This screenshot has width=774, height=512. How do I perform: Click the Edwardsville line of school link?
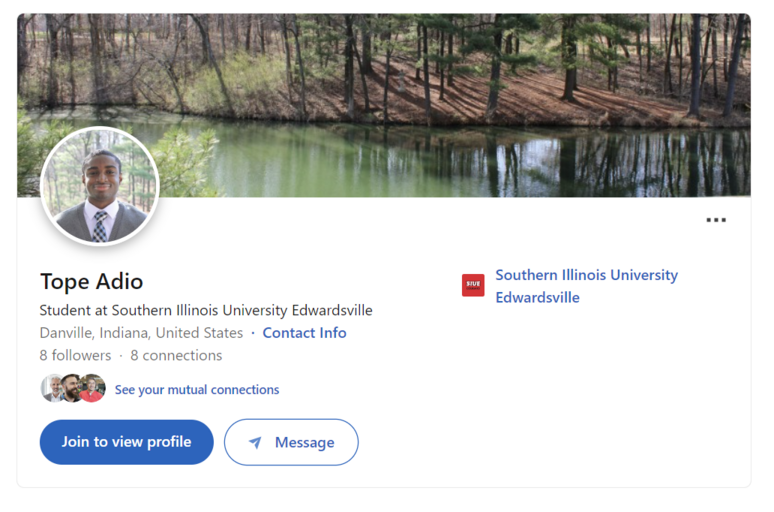point(538,297)
